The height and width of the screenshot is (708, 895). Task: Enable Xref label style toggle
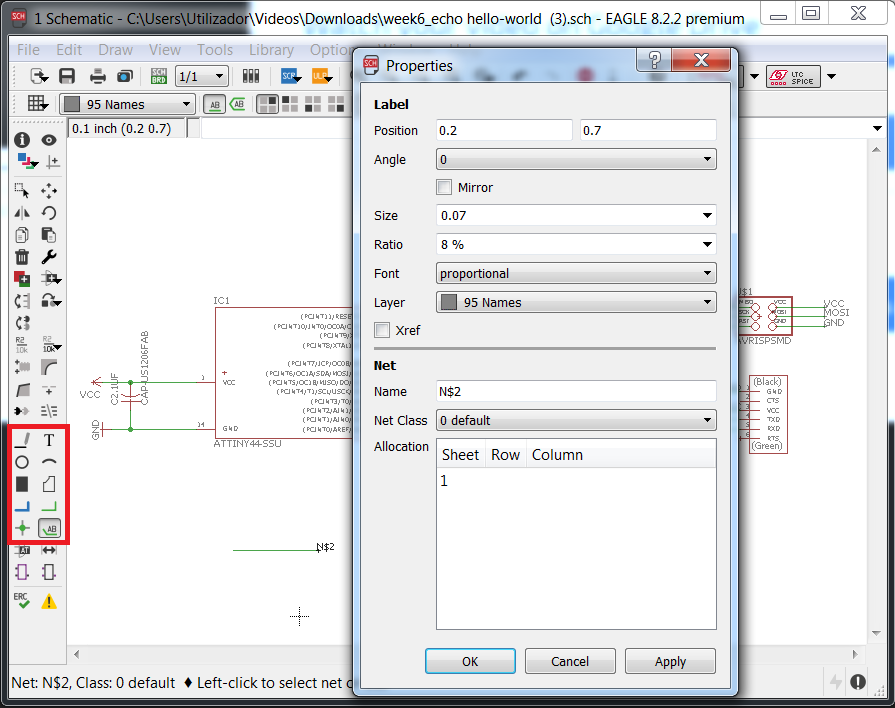click(238, 104)
